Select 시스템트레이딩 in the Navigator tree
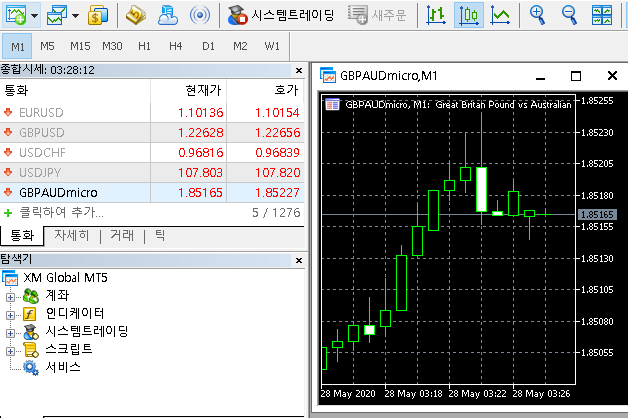This screenshot has width=628, height=418. click(x=87, y=331)
